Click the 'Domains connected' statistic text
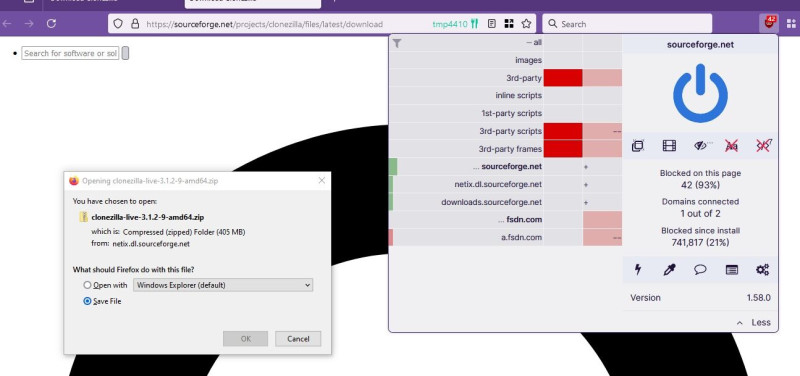This screenshot has width=800, height=376. (x=700, y=202)
